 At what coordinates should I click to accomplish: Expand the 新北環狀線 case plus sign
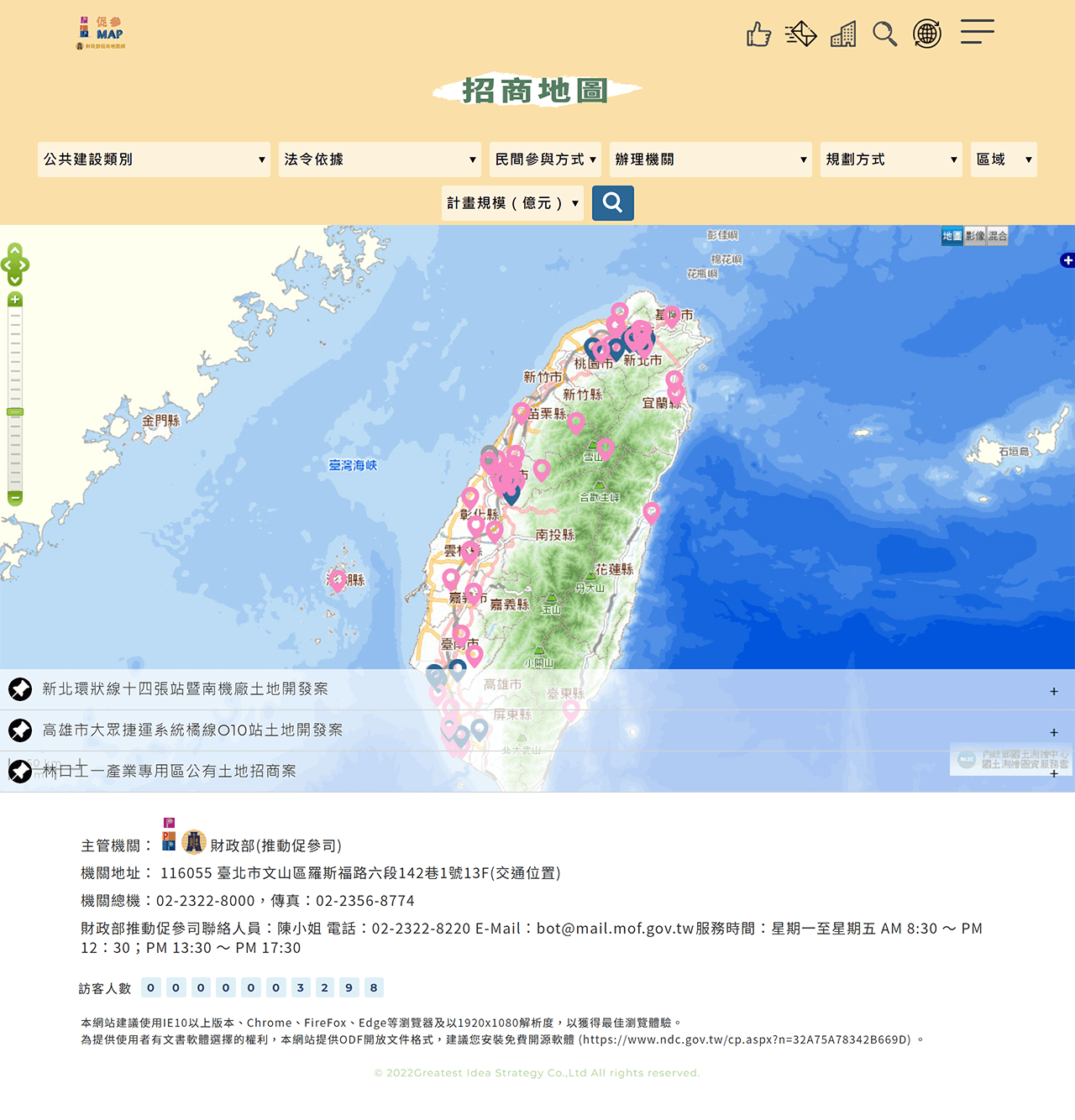point(1053,692)
